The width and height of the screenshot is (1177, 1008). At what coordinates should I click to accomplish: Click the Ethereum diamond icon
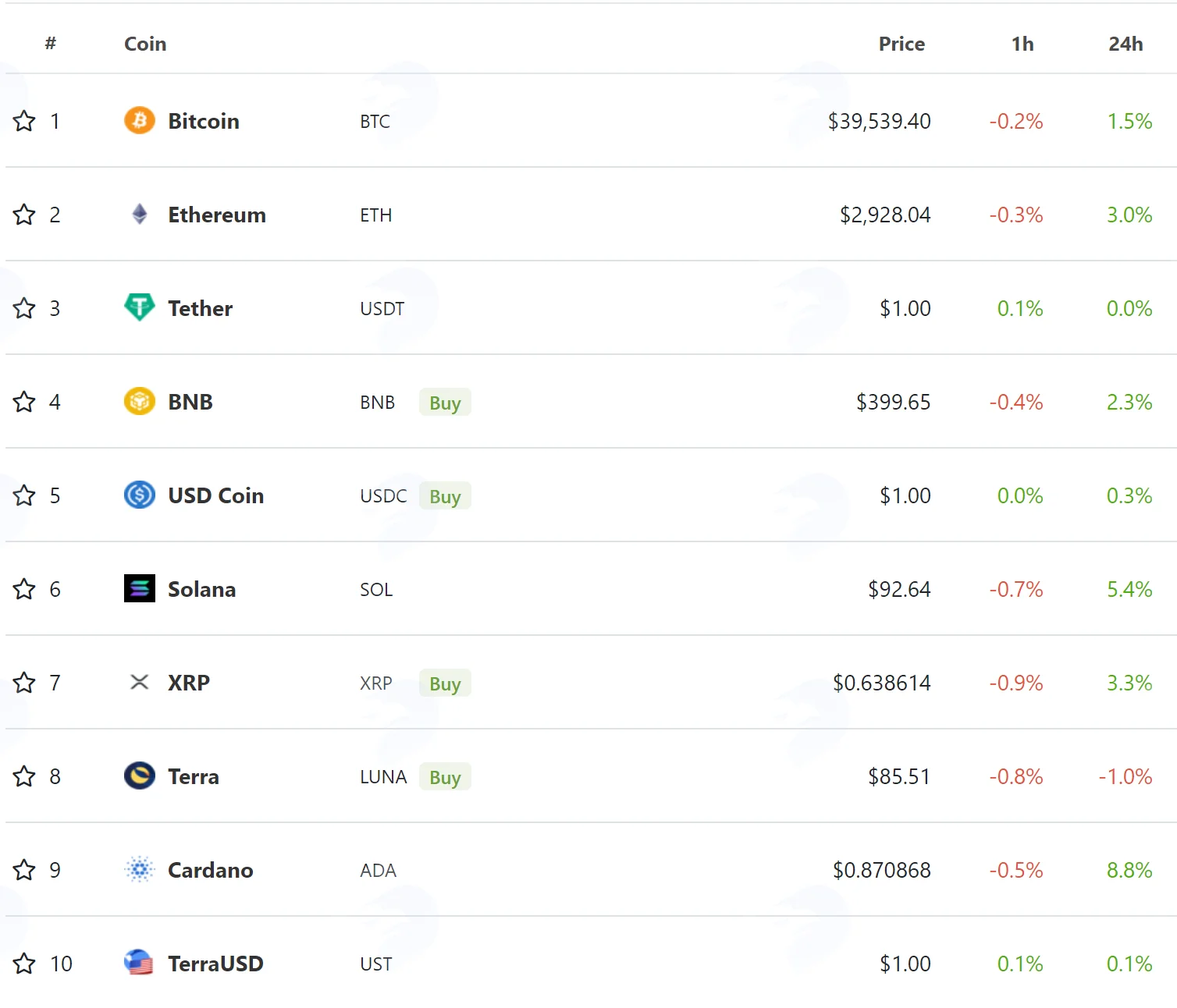pos(140,214)
